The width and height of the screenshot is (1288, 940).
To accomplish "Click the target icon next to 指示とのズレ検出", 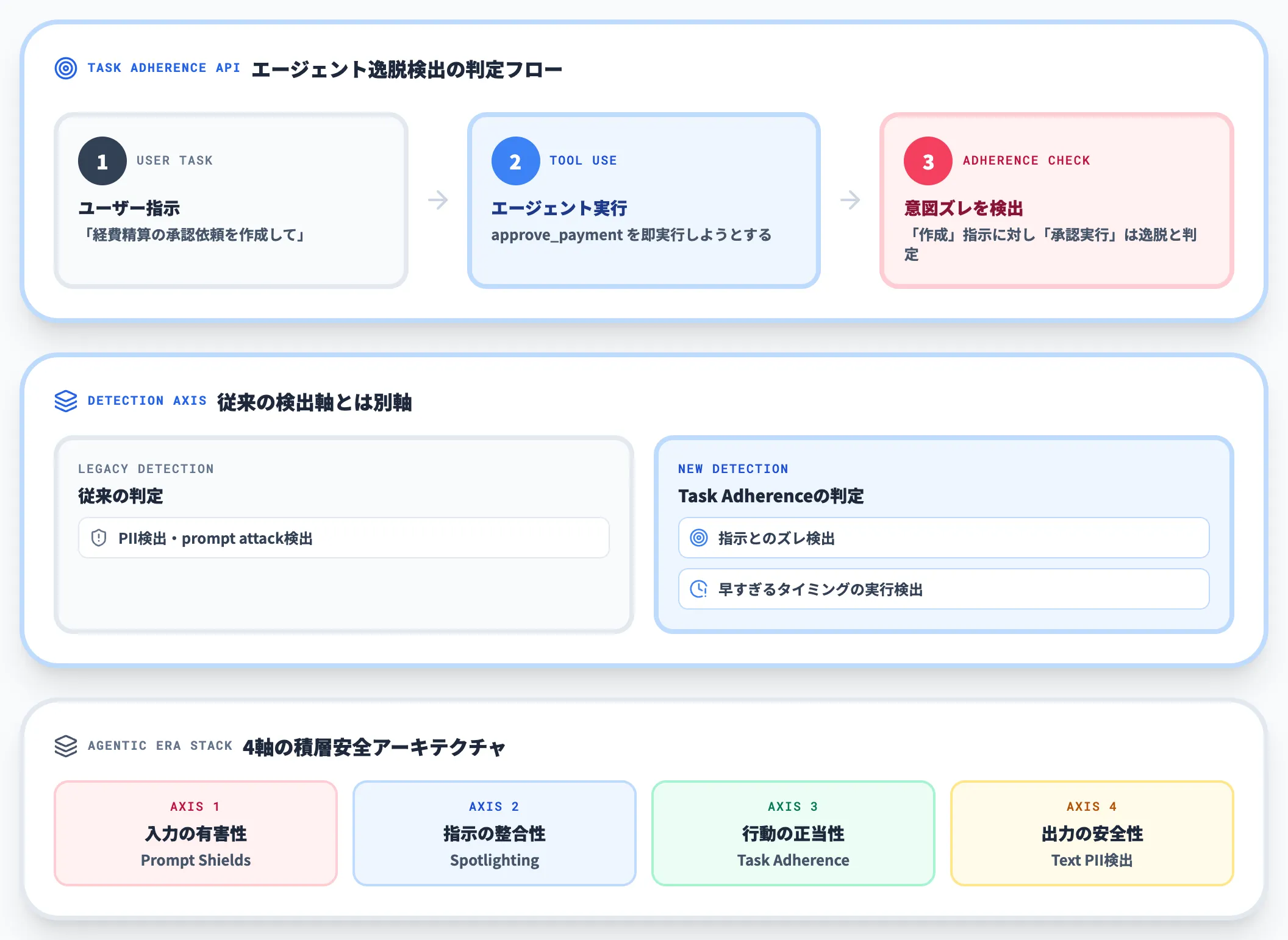I will click(699, 538).
